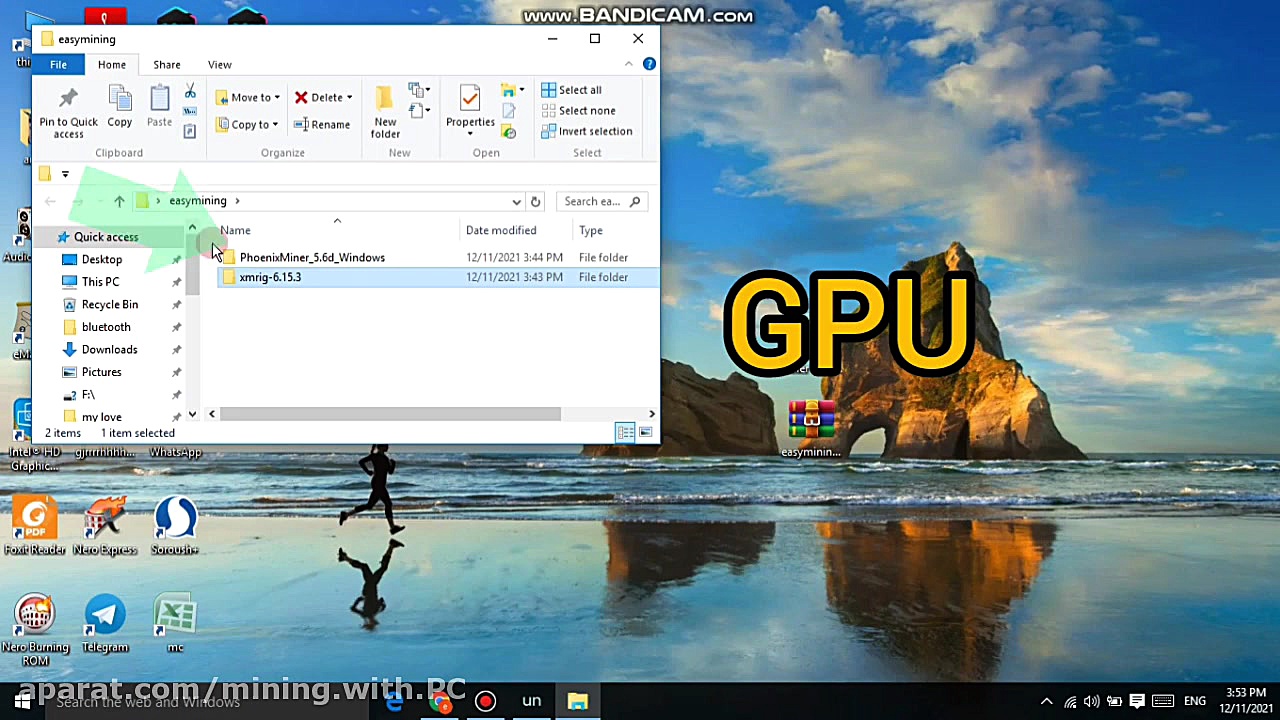Click the Copy path icon
Image resolution: width=1280 pixels, height=720 pixels.
pyautogui.click(x=190, y=111)
